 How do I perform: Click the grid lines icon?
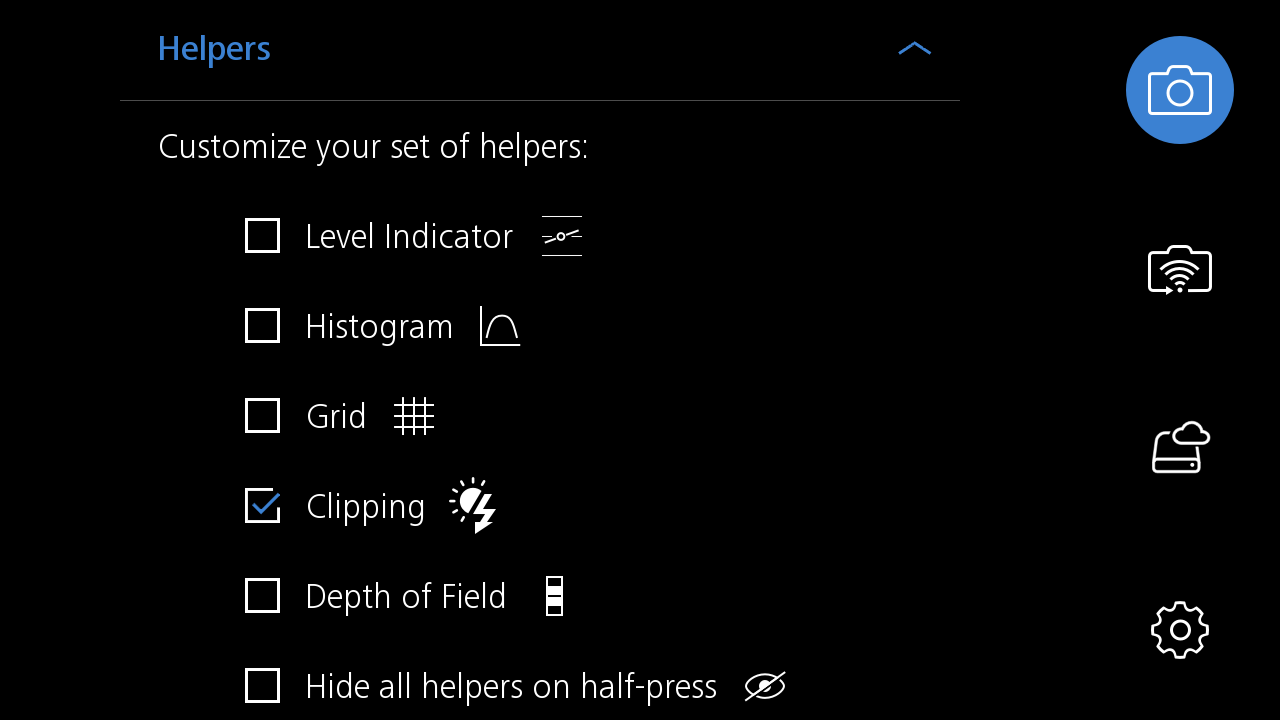click(414, 416)
